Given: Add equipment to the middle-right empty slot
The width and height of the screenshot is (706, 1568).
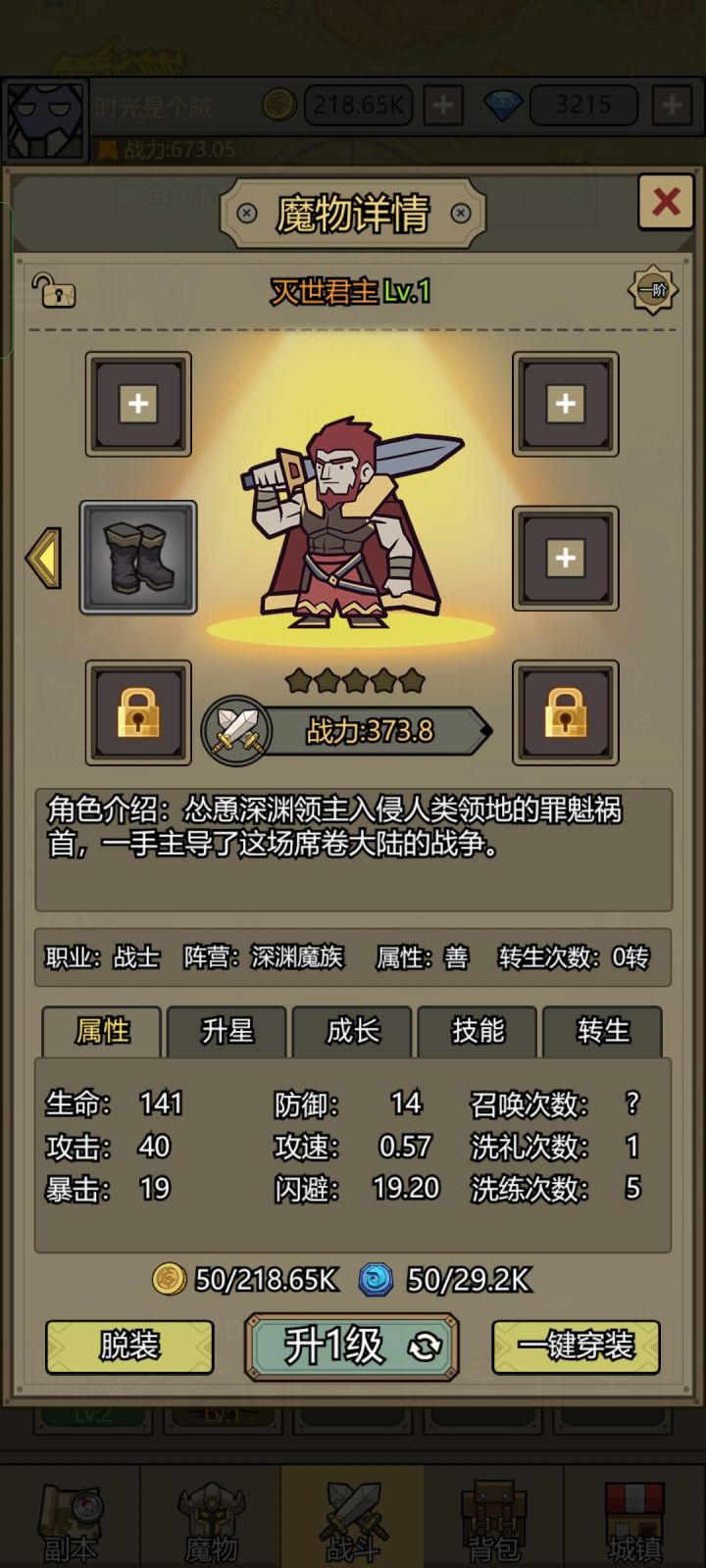Looking at the screenshot, I should coord(566,559).
